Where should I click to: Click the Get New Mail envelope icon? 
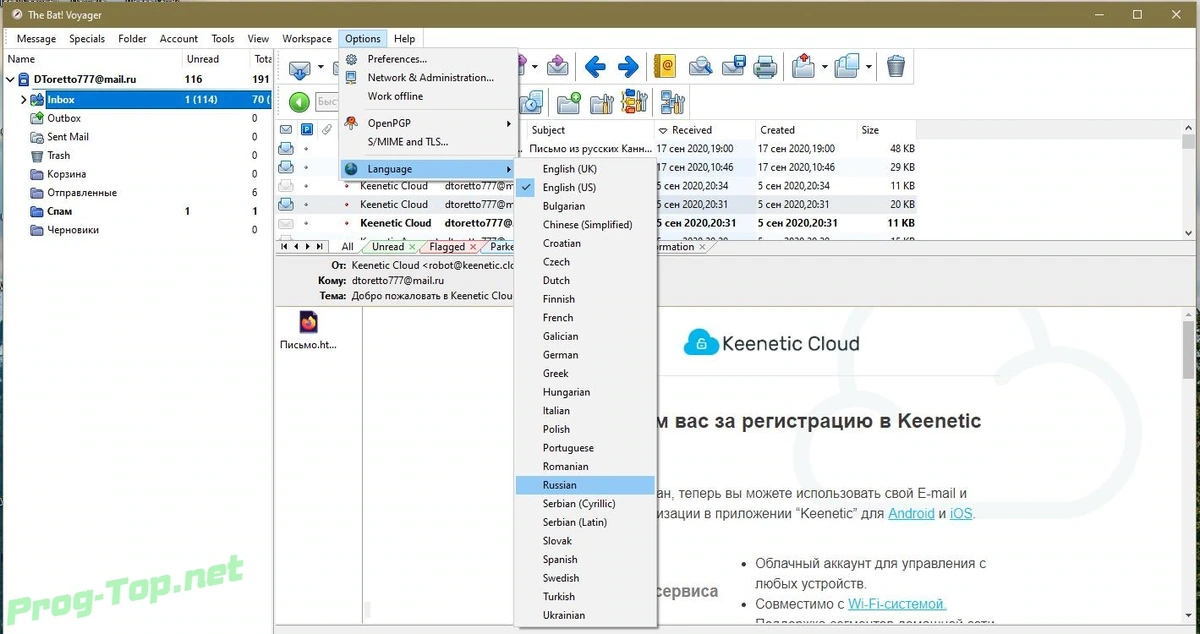click(x=300, y=68)
